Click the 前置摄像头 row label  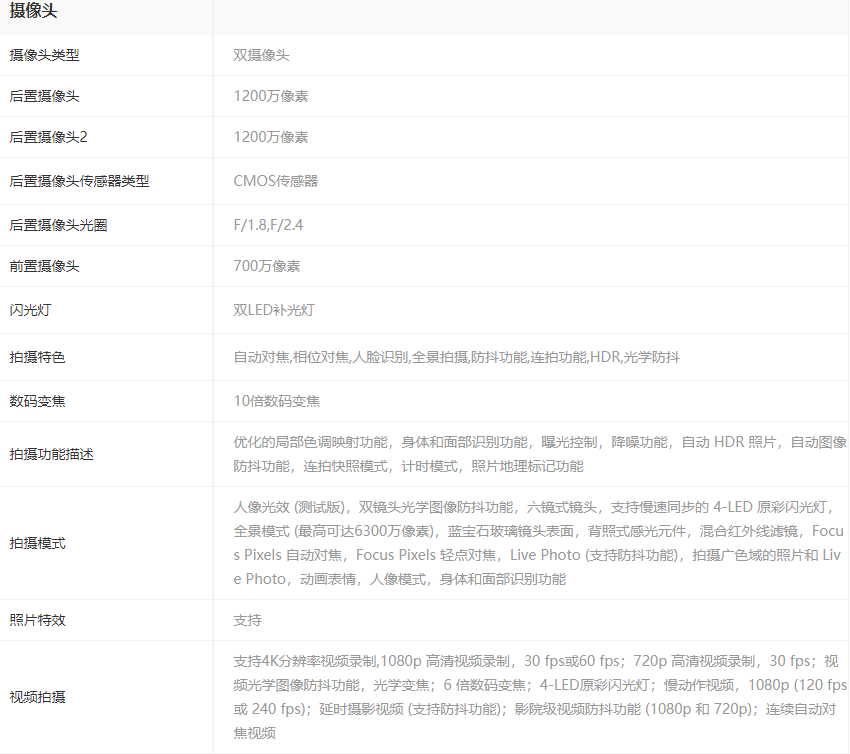[x=44, y=266]
